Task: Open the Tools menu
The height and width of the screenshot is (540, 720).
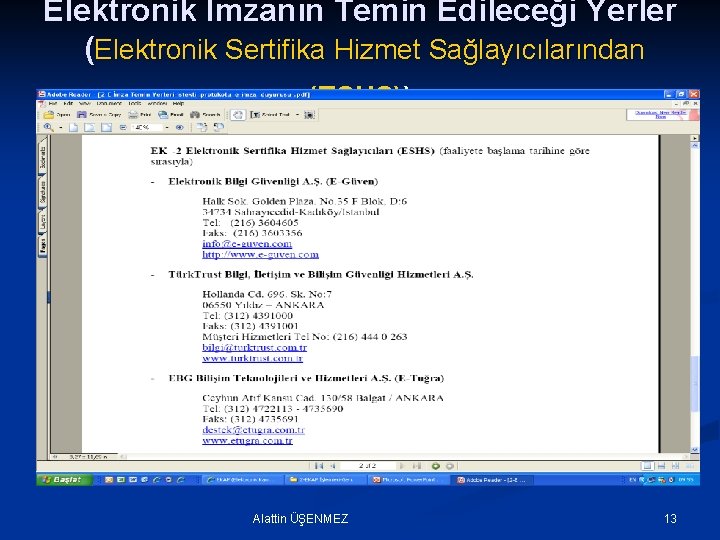Action: point(135,103)
